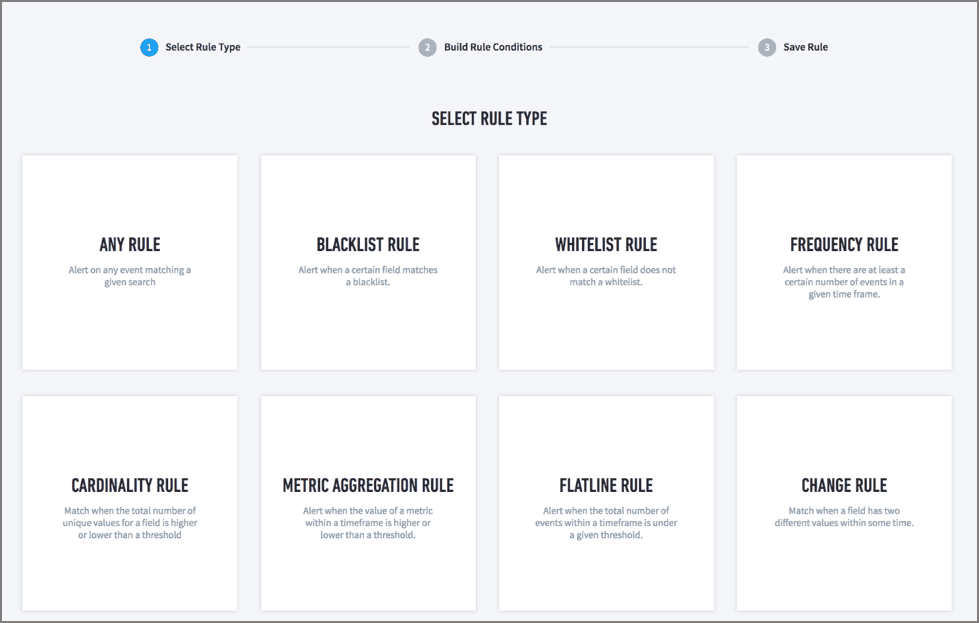
Task: Click the step 3 circle indicator
Action: coord(767,47)
